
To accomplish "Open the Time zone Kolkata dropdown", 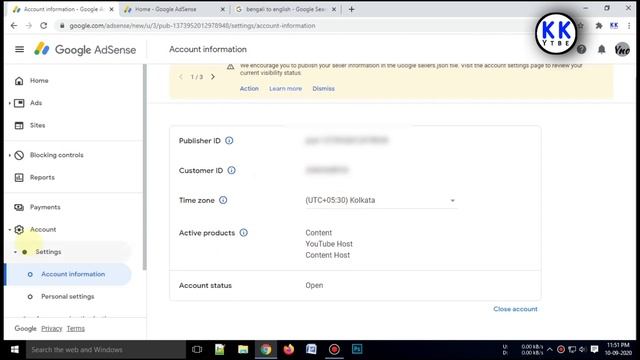I will pyautogui.click(x=381, y=200).
